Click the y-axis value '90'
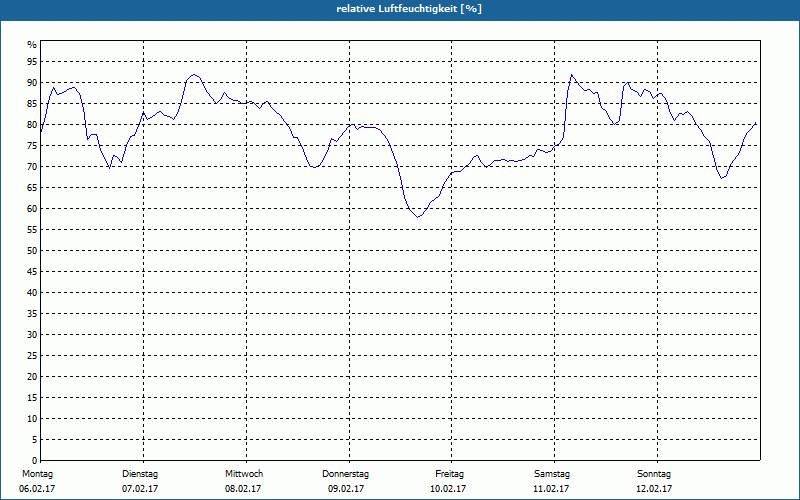Viewport: 800px width, 500px height. tap(32, 83)
